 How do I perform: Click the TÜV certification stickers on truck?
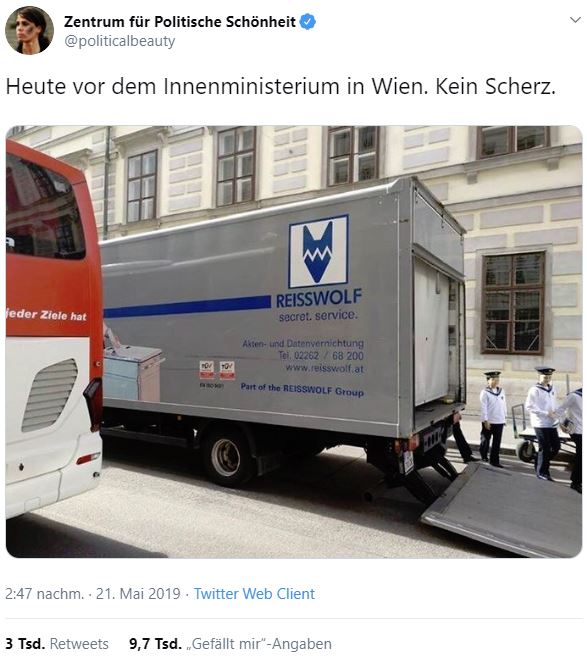[x=217, y=371]
